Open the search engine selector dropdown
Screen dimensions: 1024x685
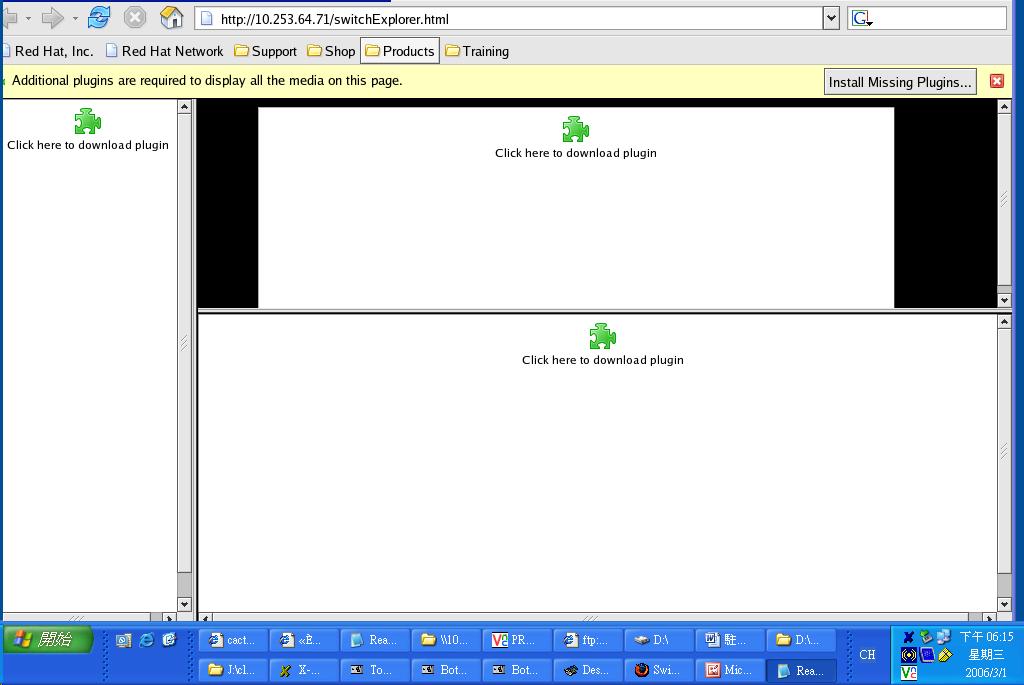coord(862,19)
